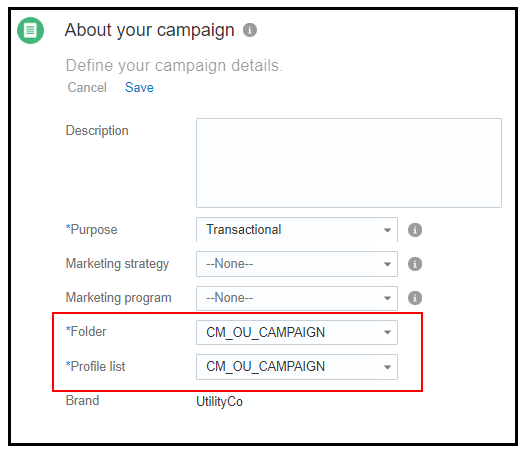Expand the Marketing program dropdown
This screenshot has width=525, height=454.
297,298
